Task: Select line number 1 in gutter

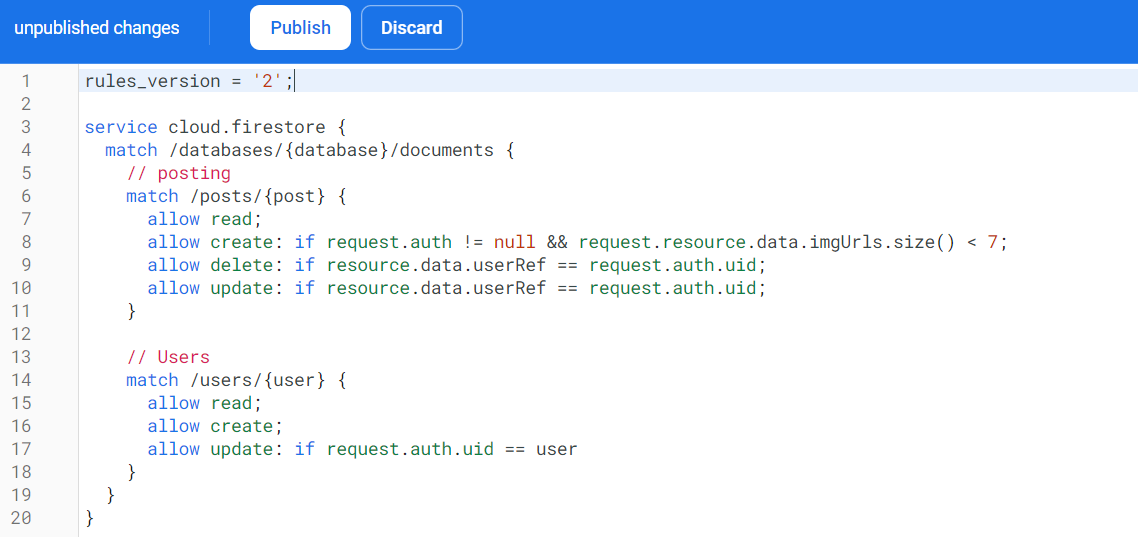Action: [27, 81]
